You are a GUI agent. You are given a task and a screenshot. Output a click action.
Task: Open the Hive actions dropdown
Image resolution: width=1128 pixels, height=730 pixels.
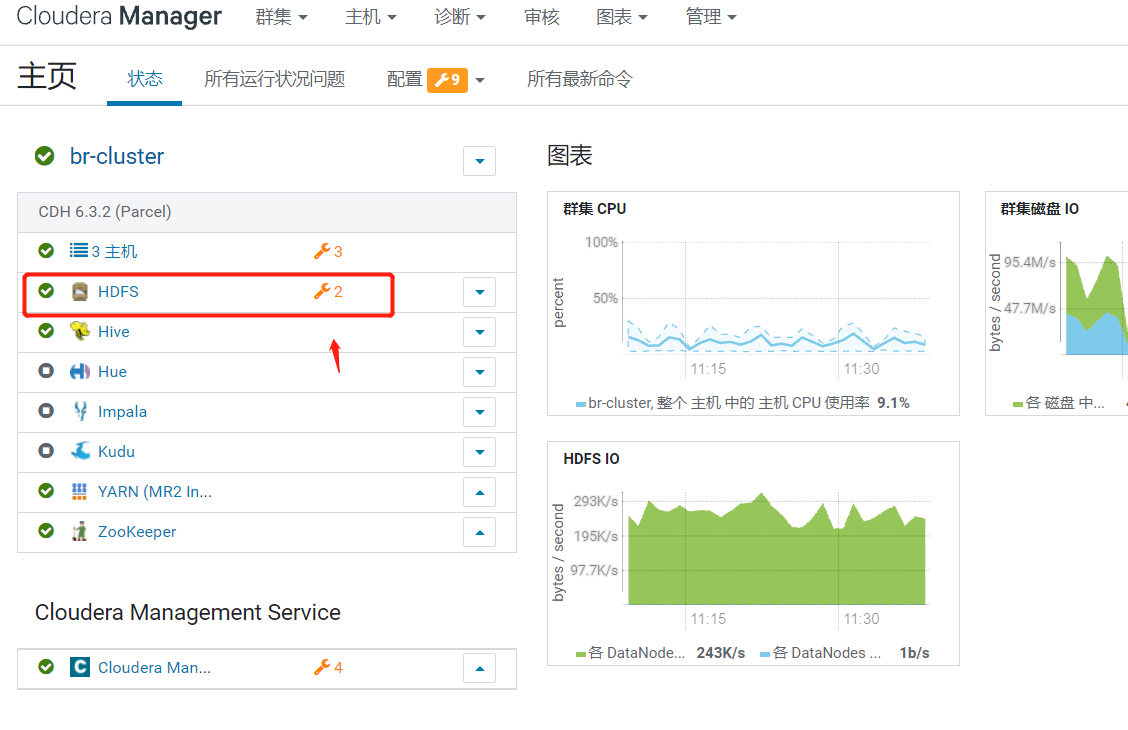(480, 332)
